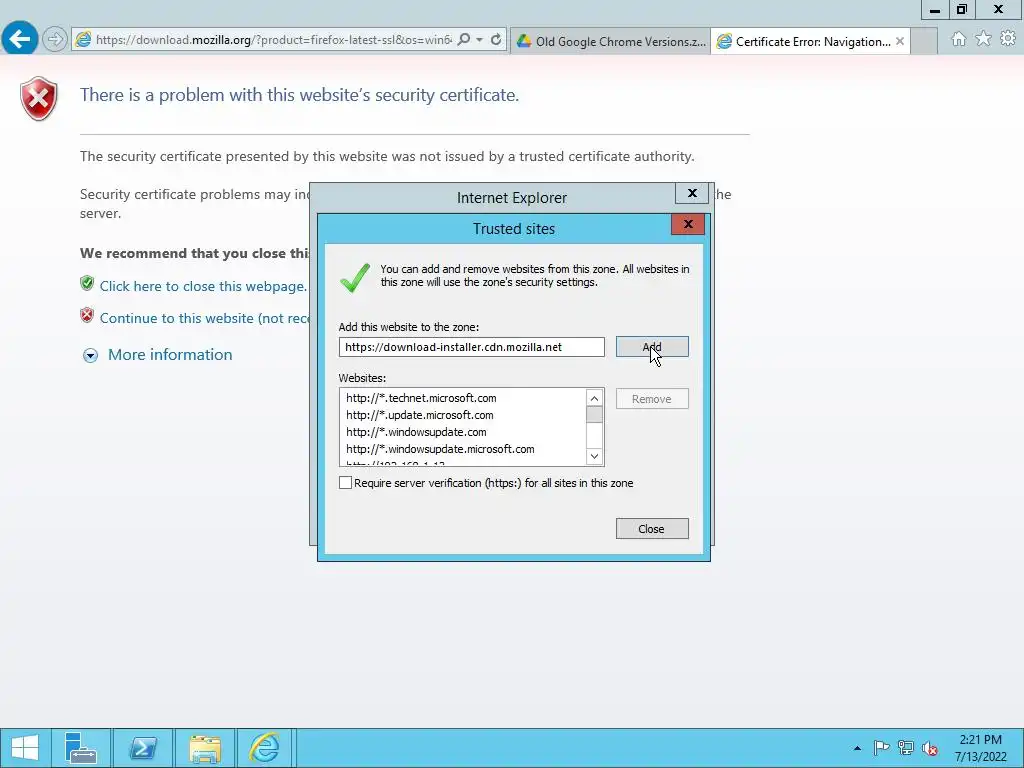
Task: Minimize the Internet Explorer window
Action: click(935, 10)
